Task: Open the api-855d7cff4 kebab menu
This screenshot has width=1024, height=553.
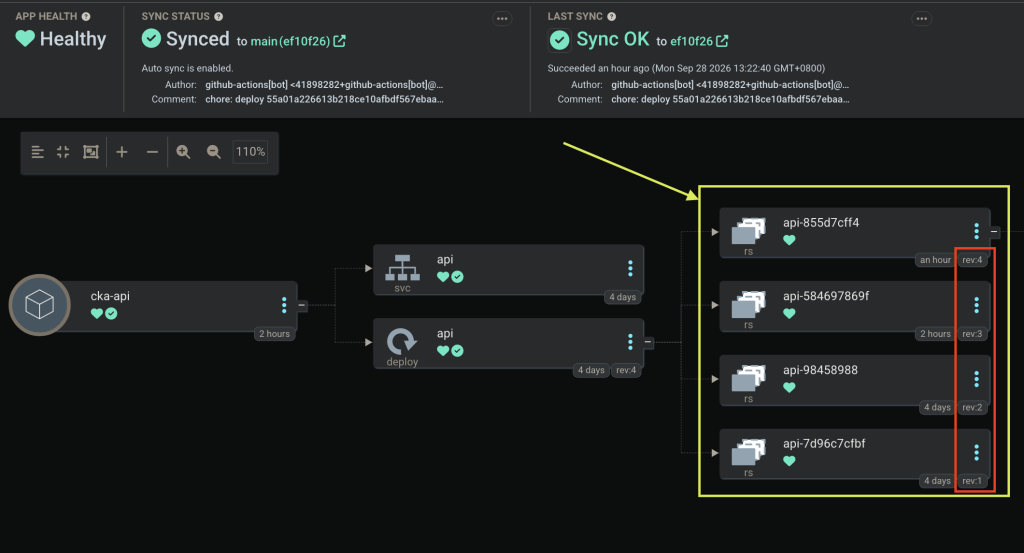Action: [976, 231]
